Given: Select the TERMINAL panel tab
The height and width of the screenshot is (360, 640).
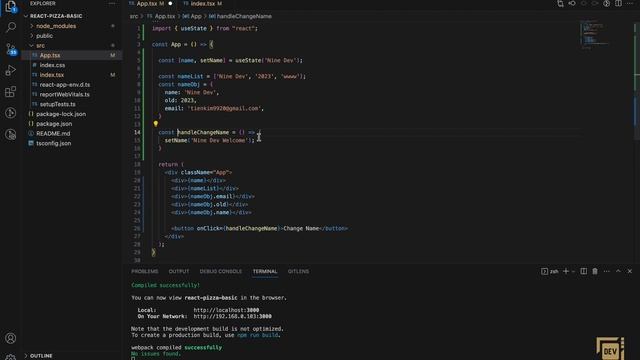Looking at the screenshot, I should [264, 271].
